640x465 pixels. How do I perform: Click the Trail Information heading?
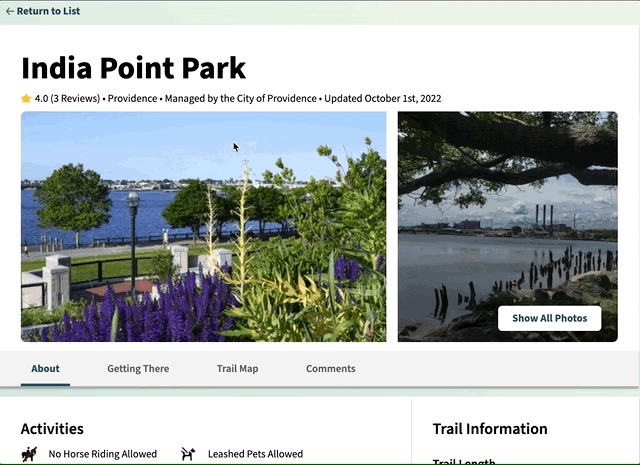tap(490, 428)
